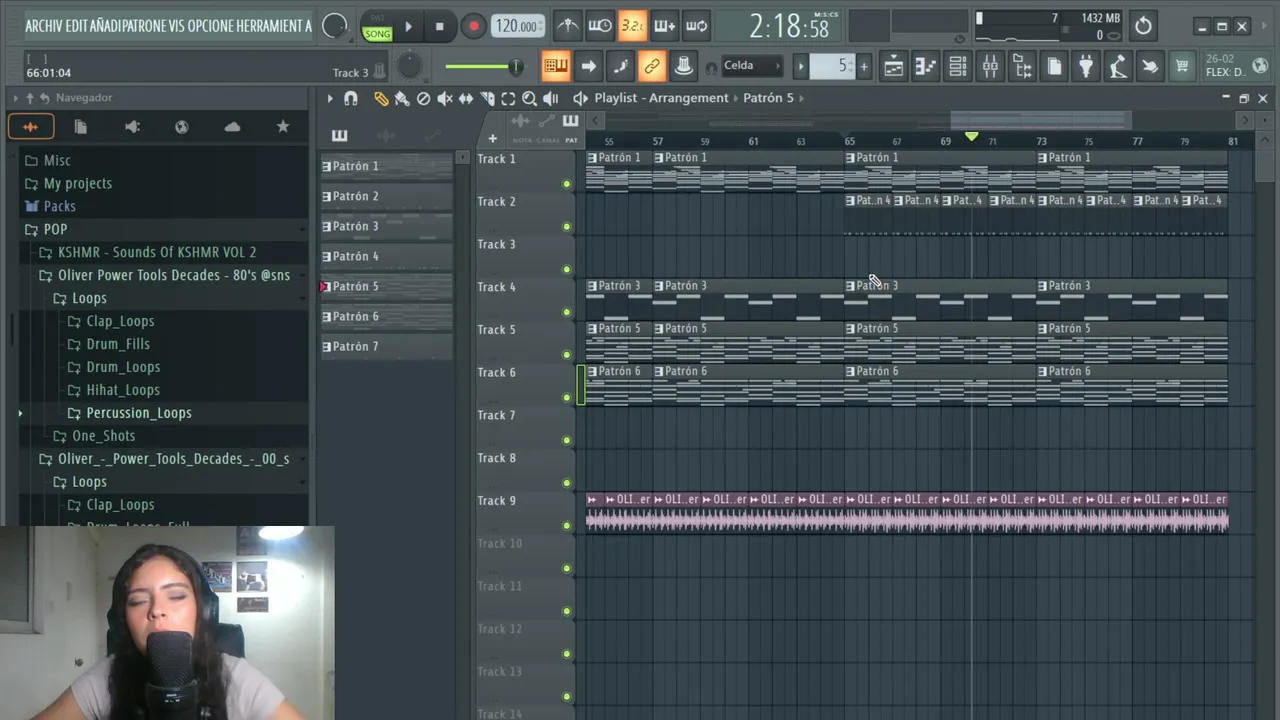Enable wait for input before recording
This screenshot has width=1280, height=720.
(x=600, y=26)
